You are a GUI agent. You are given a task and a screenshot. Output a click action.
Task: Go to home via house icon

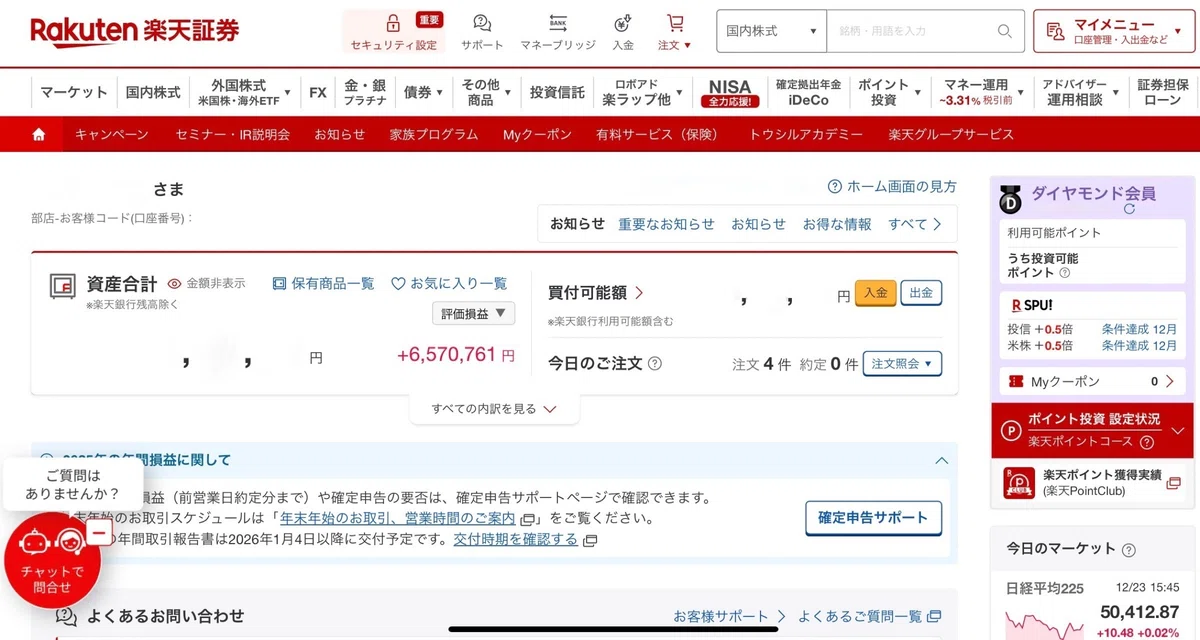[39, 134]
